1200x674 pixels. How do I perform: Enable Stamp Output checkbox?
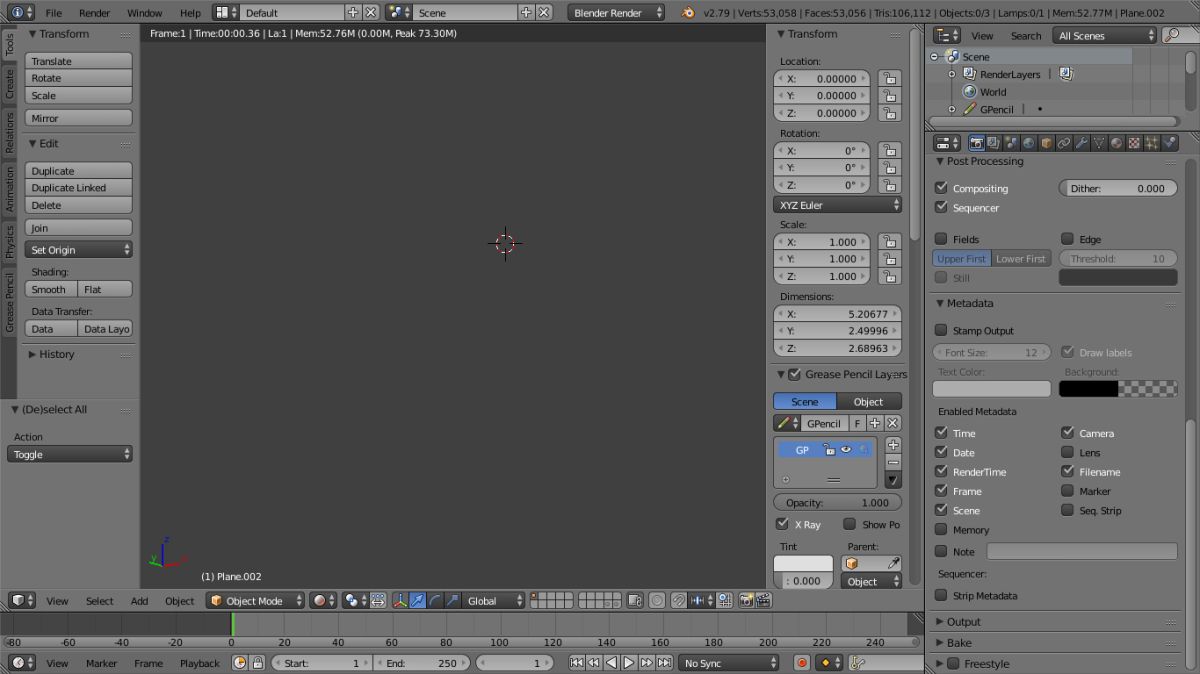coord(941,330)
